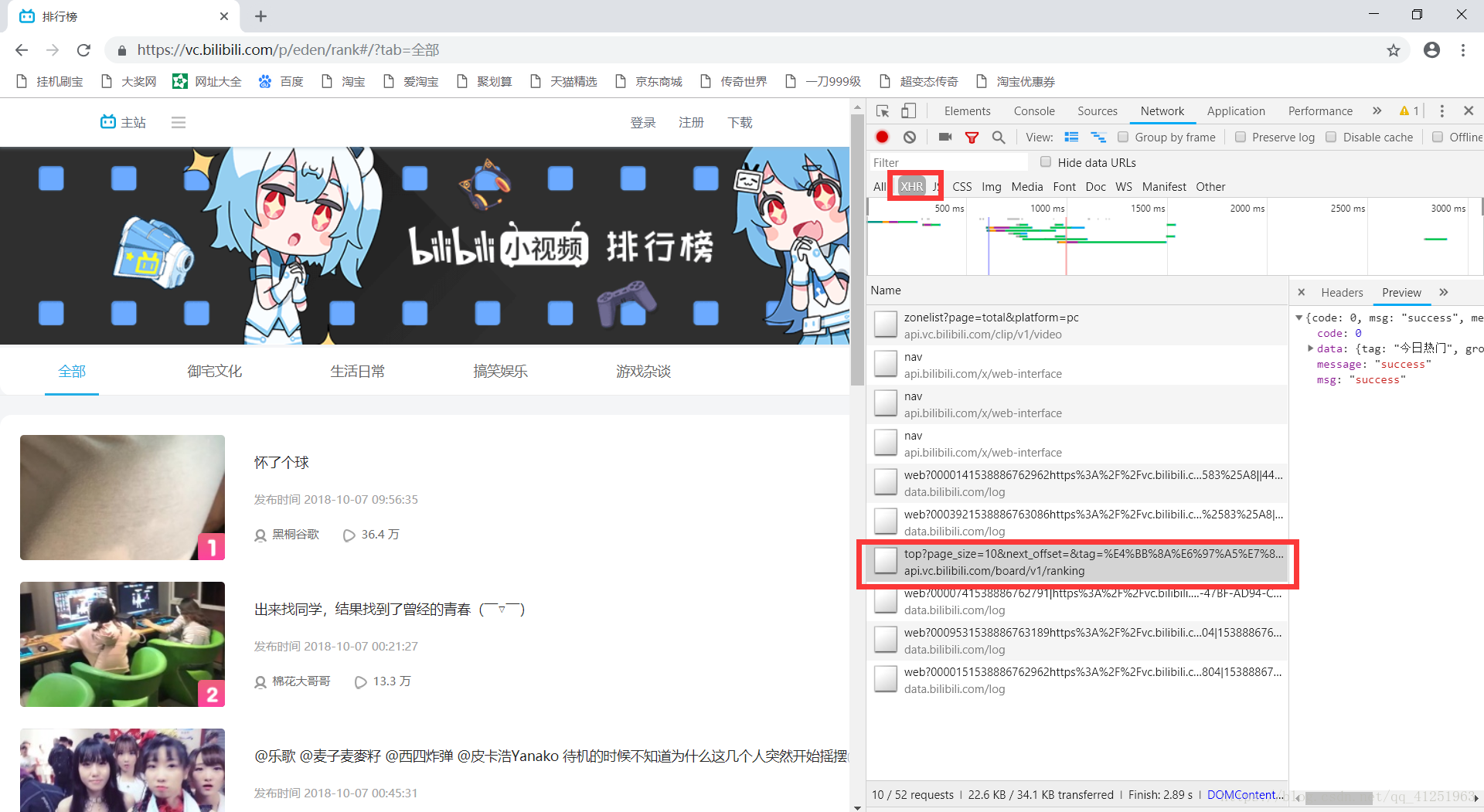Image resolution: width=1484 pixels, height=812 pixels.
Task: Open the bilibili hamburger menu icon
Action: coord(179,122)
